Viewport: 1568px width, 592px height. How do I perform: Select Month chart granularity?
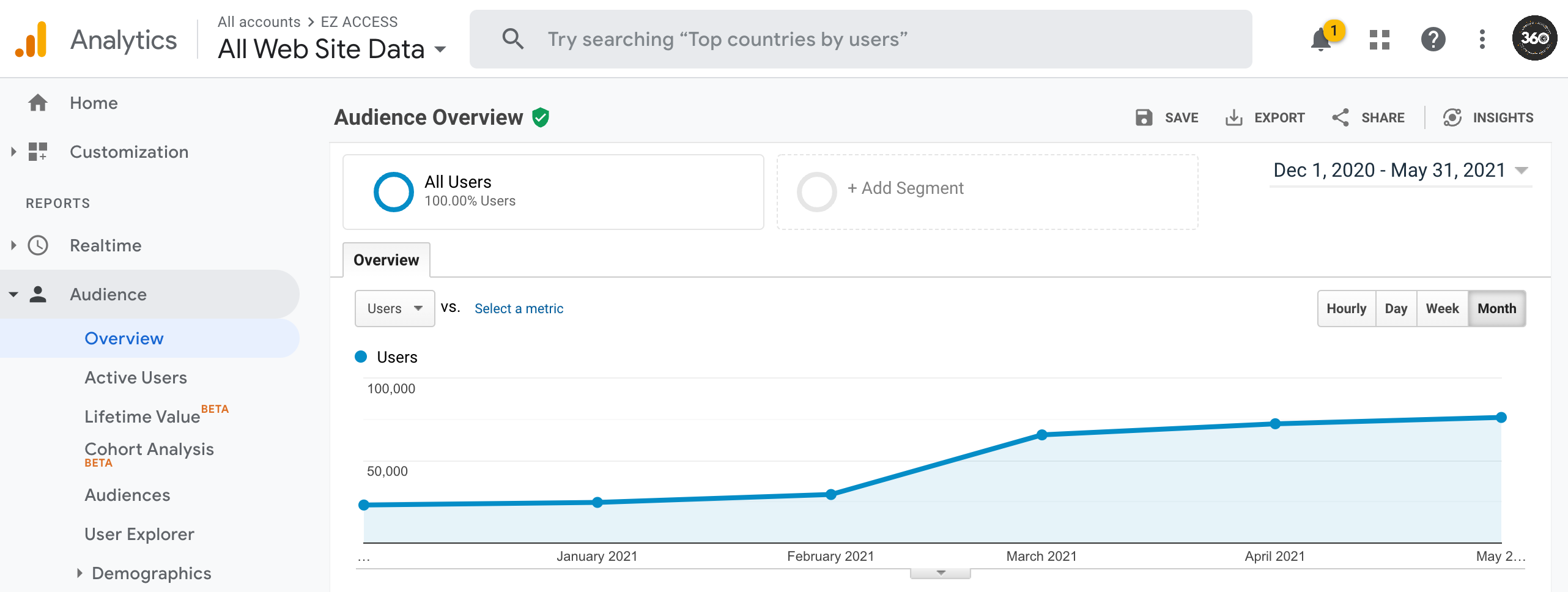(1497, 308)
